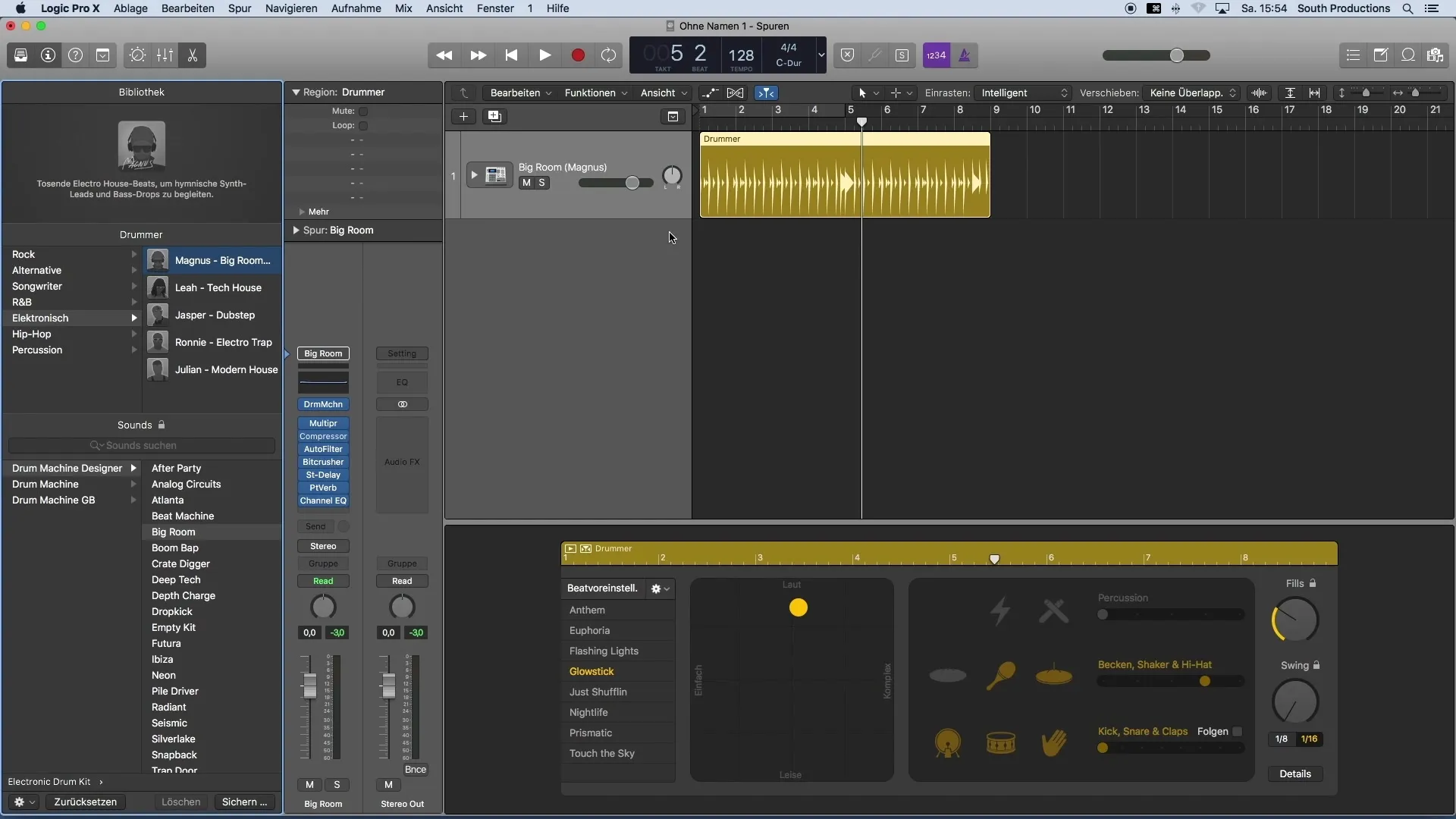Click the Details button in drummer
The image size is (1456, 819).
coord(1295,773)
